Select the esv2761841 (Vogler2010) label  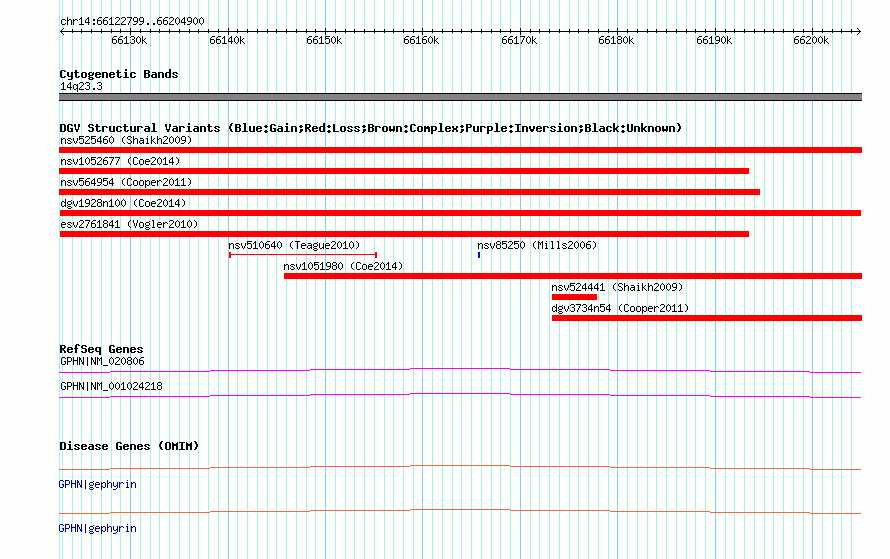129,224
